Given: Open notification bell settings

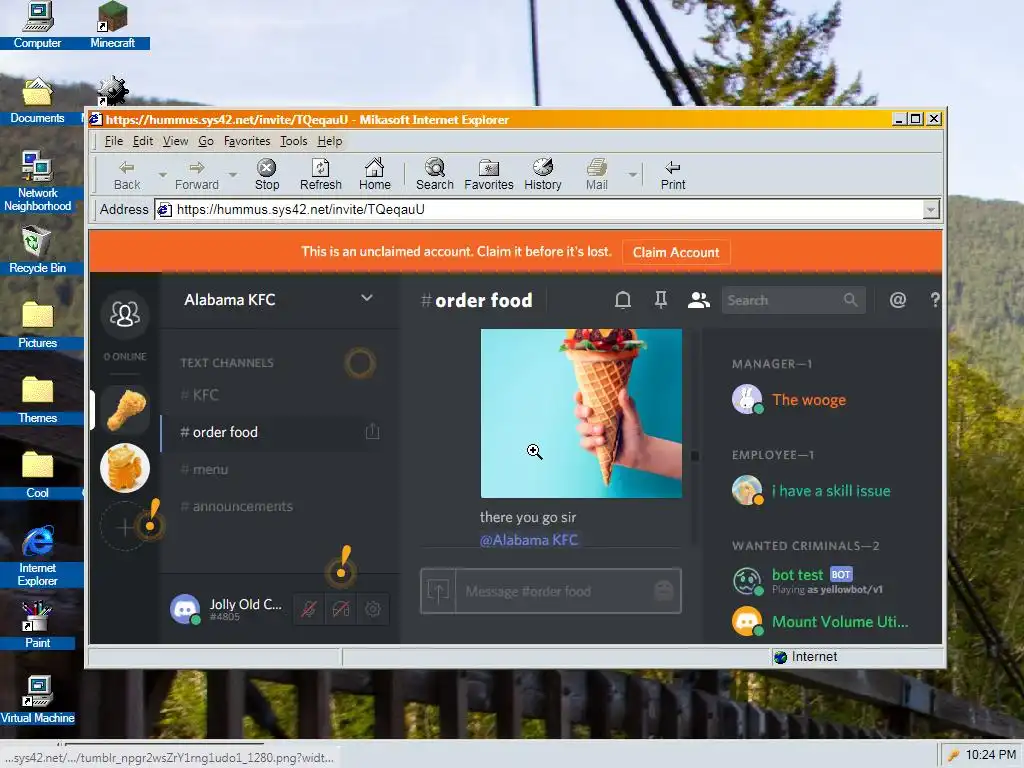Looking at the screenshot, I should click(x=622, y=300).
